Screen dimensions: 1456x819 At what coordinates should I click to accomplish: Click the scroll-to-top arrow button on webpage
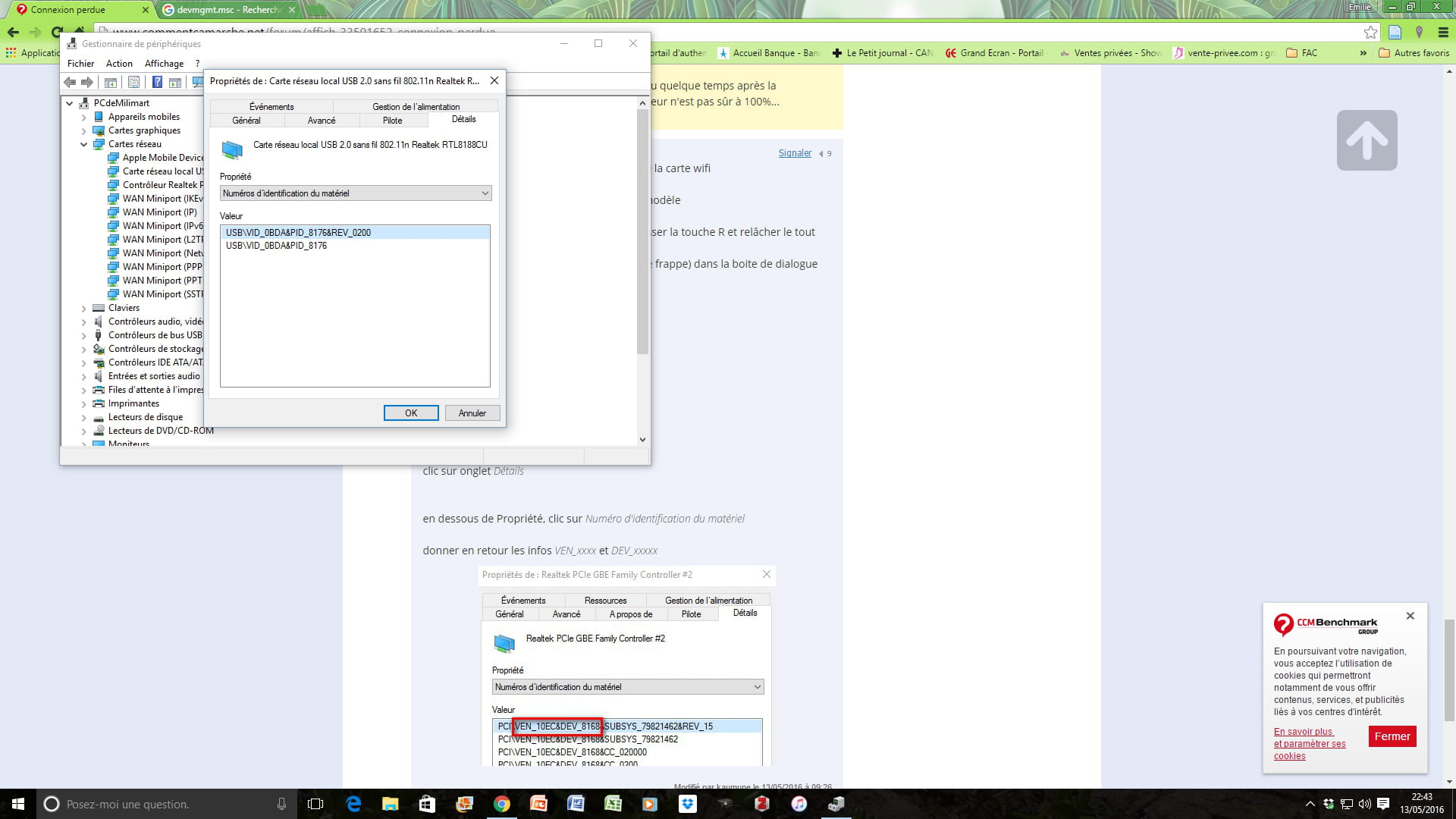point(1367,140)
